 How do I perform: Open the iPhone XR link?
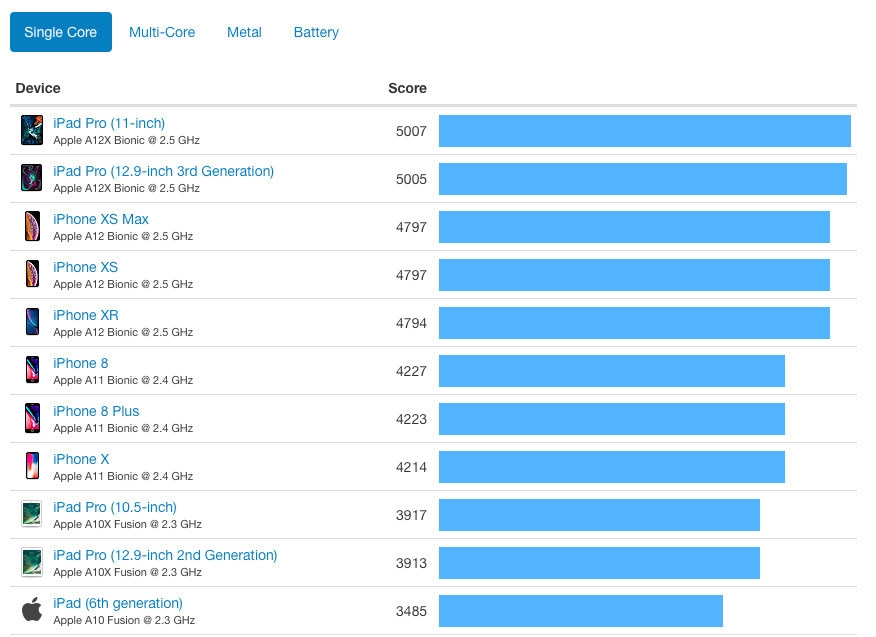86,315
